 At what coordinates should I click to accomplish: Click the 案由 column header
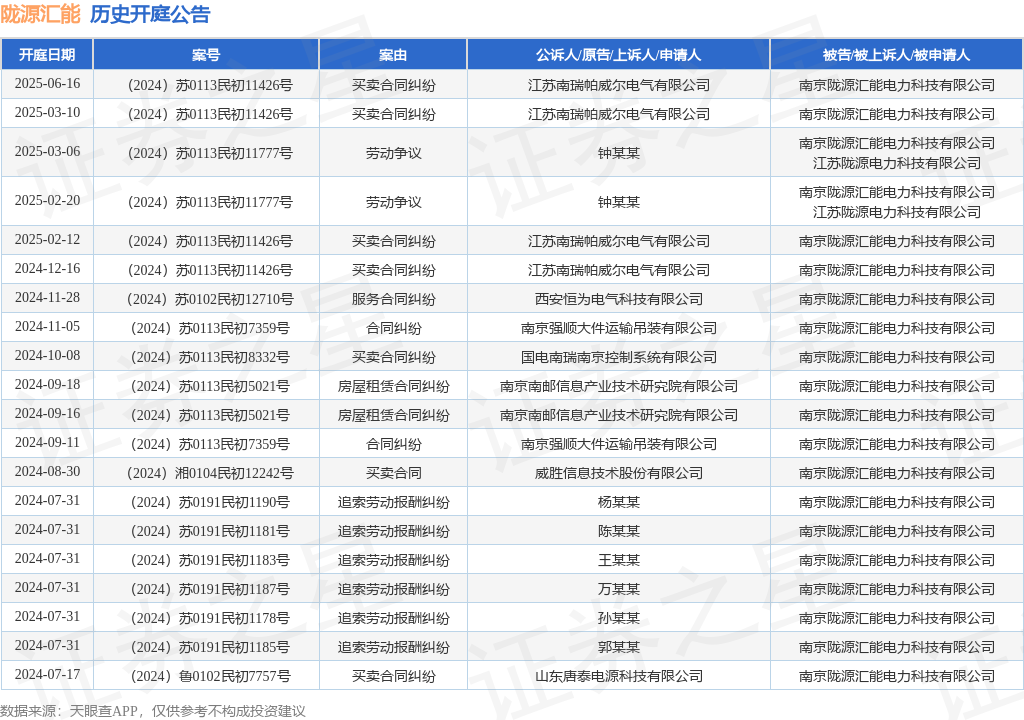393,55
